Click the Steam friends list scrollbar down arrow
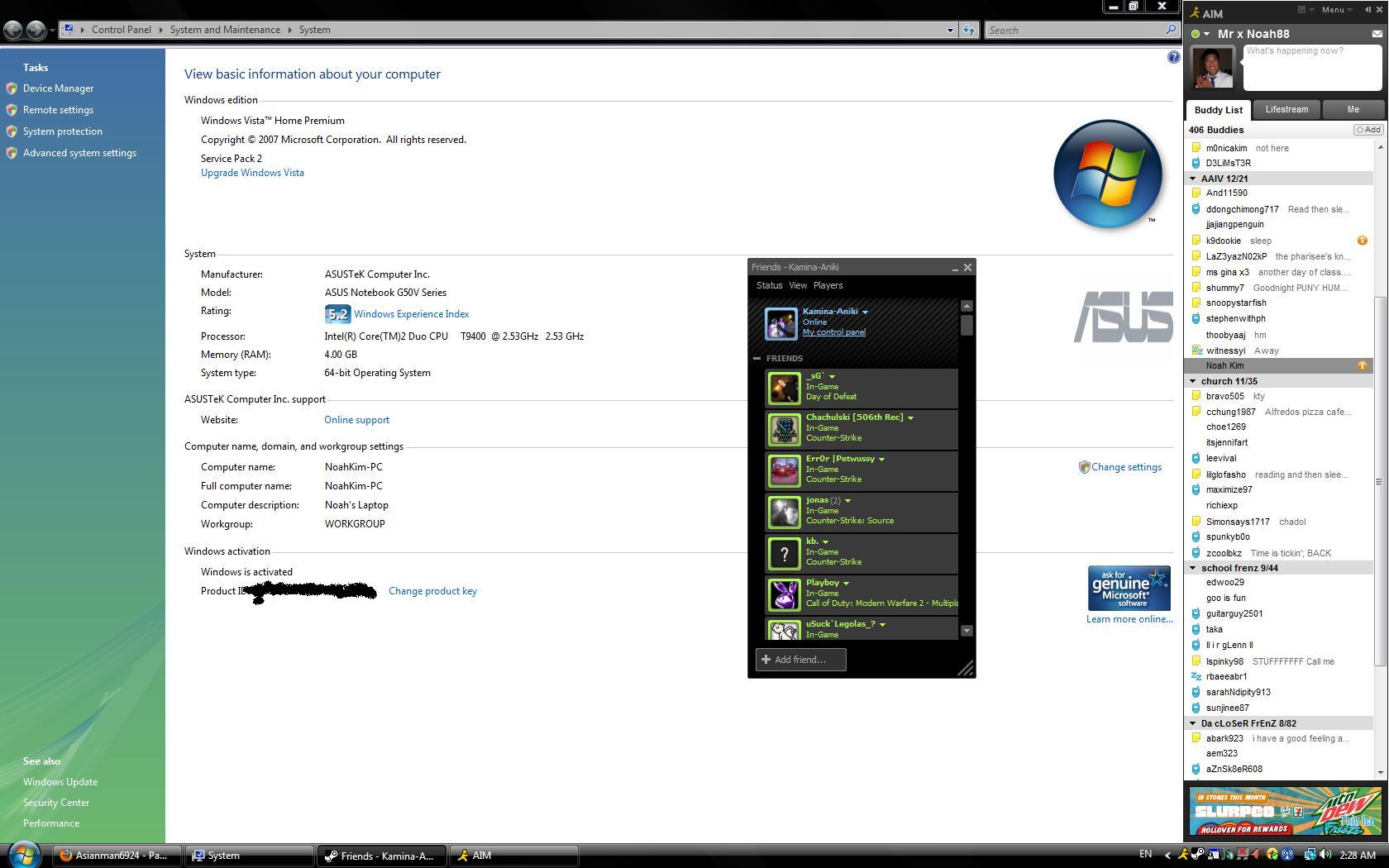Viewport: 1389px width, 868px height. click(x=967, y=631)
